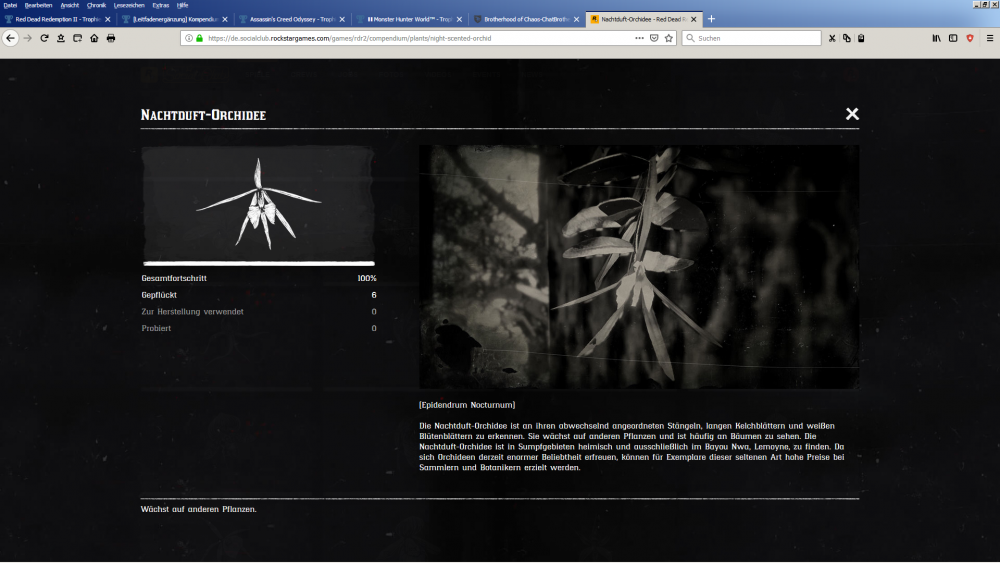Click the print icon in toolbar
This screenshot has height=563, width=1000.
pos(111,38)
